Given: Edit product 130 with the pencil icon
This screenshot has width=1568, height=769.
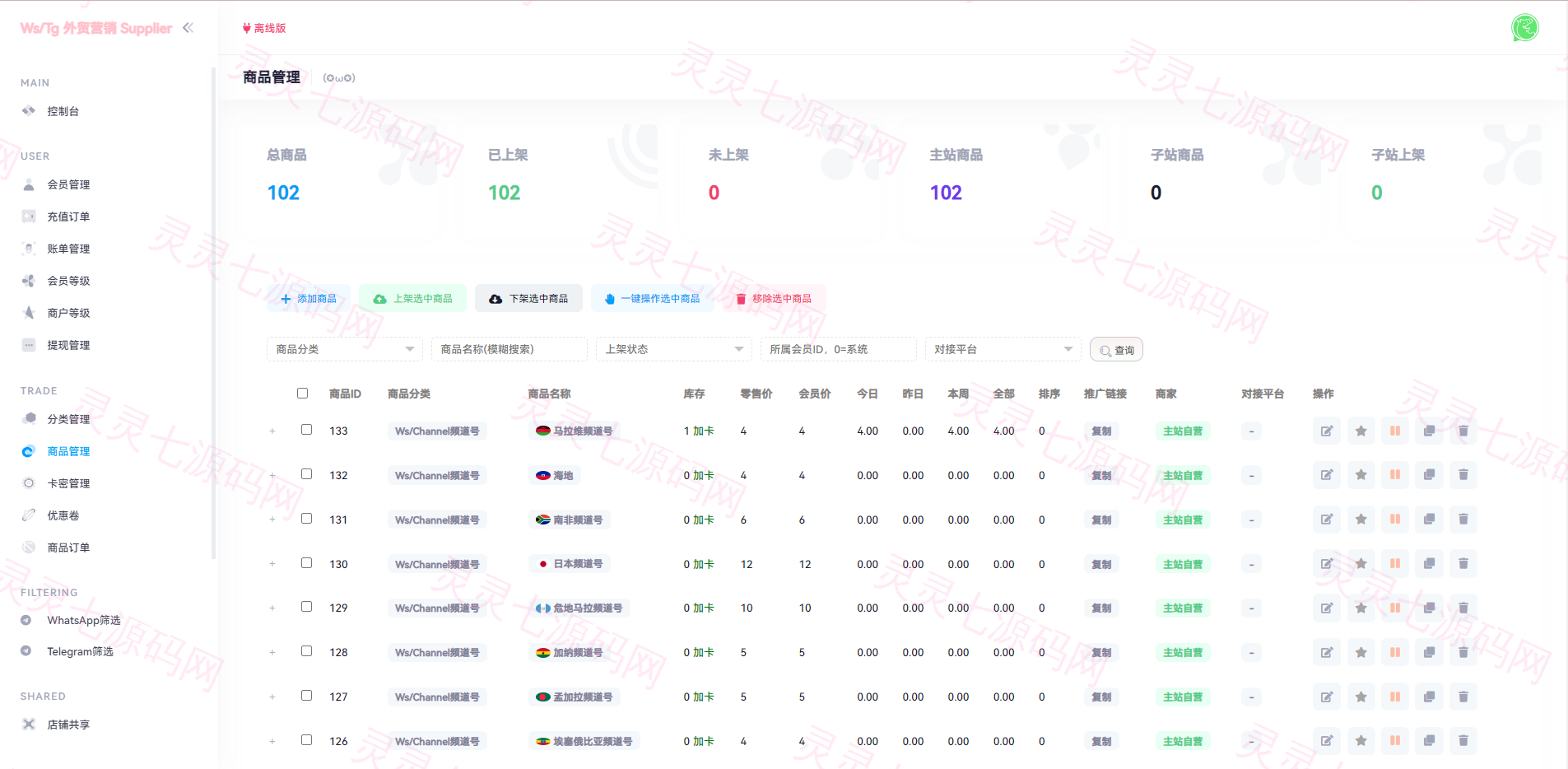Looking at the screenshot, I should [1327, 564].
